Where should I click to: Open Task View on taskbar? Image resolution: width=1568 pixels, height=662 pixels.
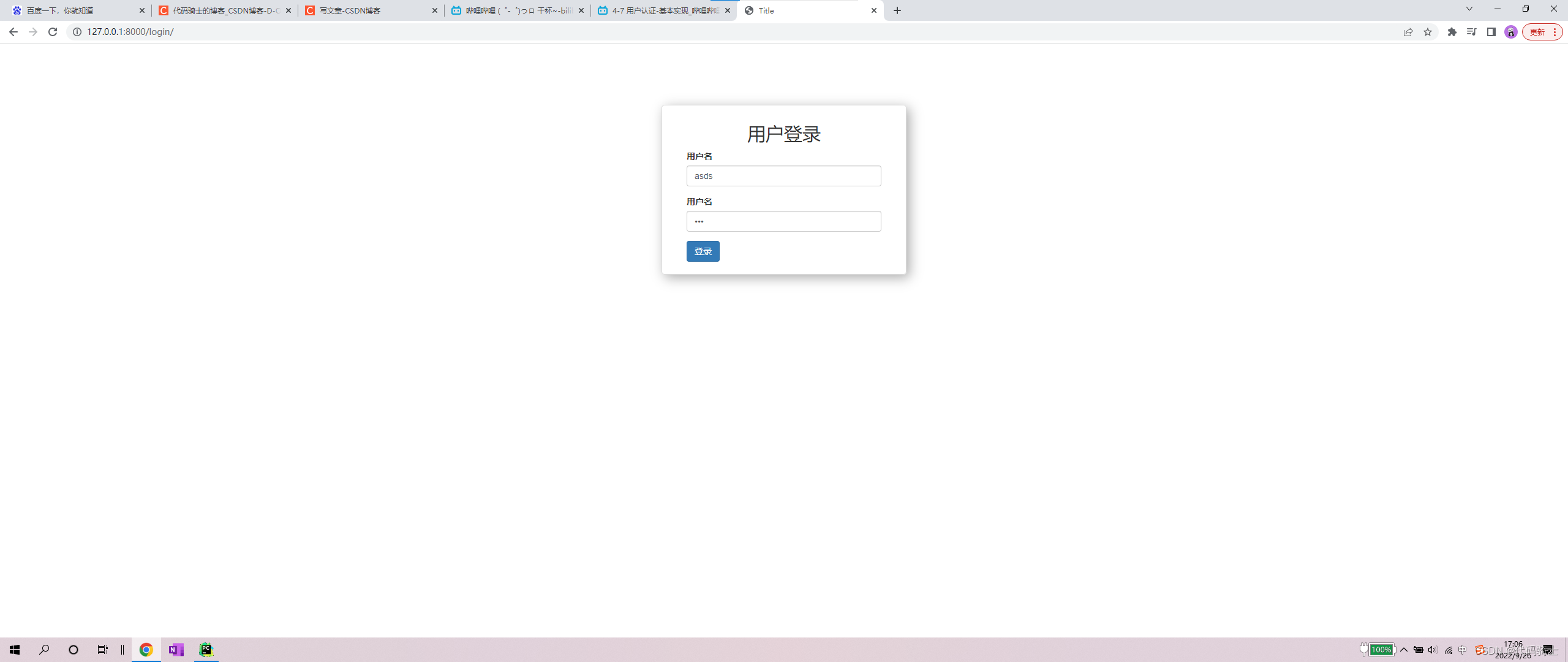pos(103,650)
